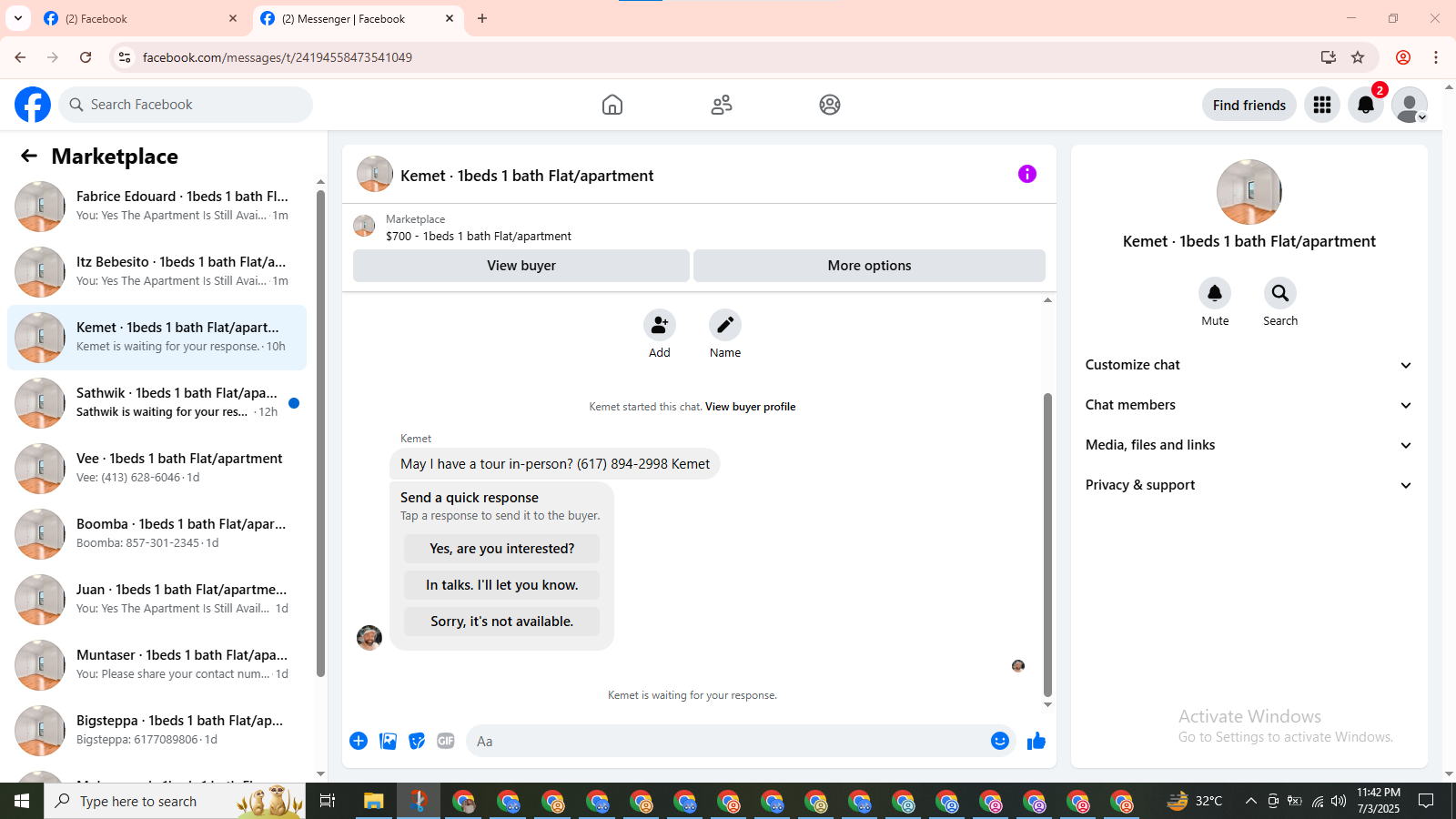Open Task View on taskbar
Image resolution: width=1456 pixels, height=819 pixels.
tap(328, 801)
